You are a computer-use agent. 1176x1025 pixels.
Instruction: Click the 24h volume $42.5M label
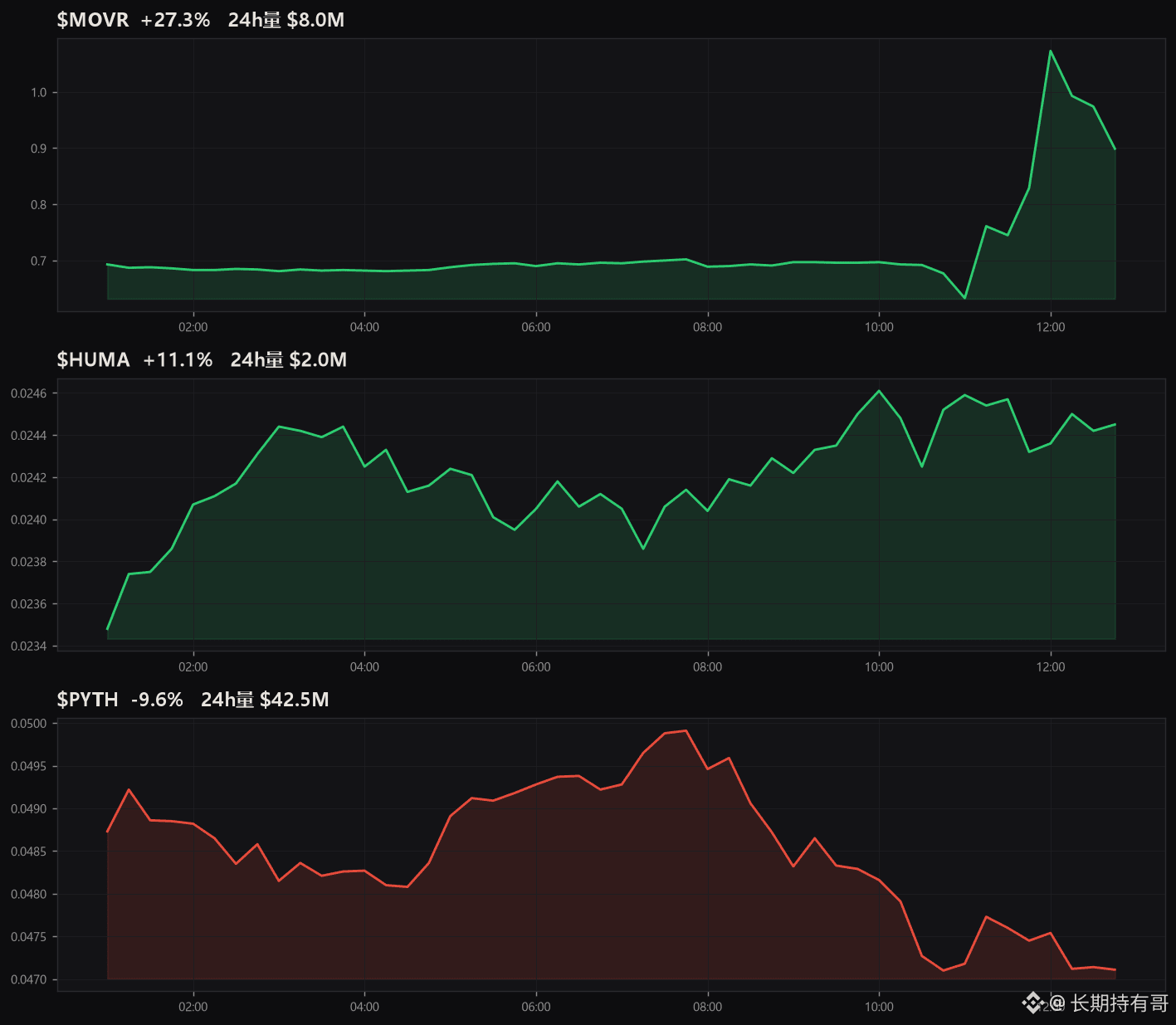pyautogui.click(x=265, y=700)
